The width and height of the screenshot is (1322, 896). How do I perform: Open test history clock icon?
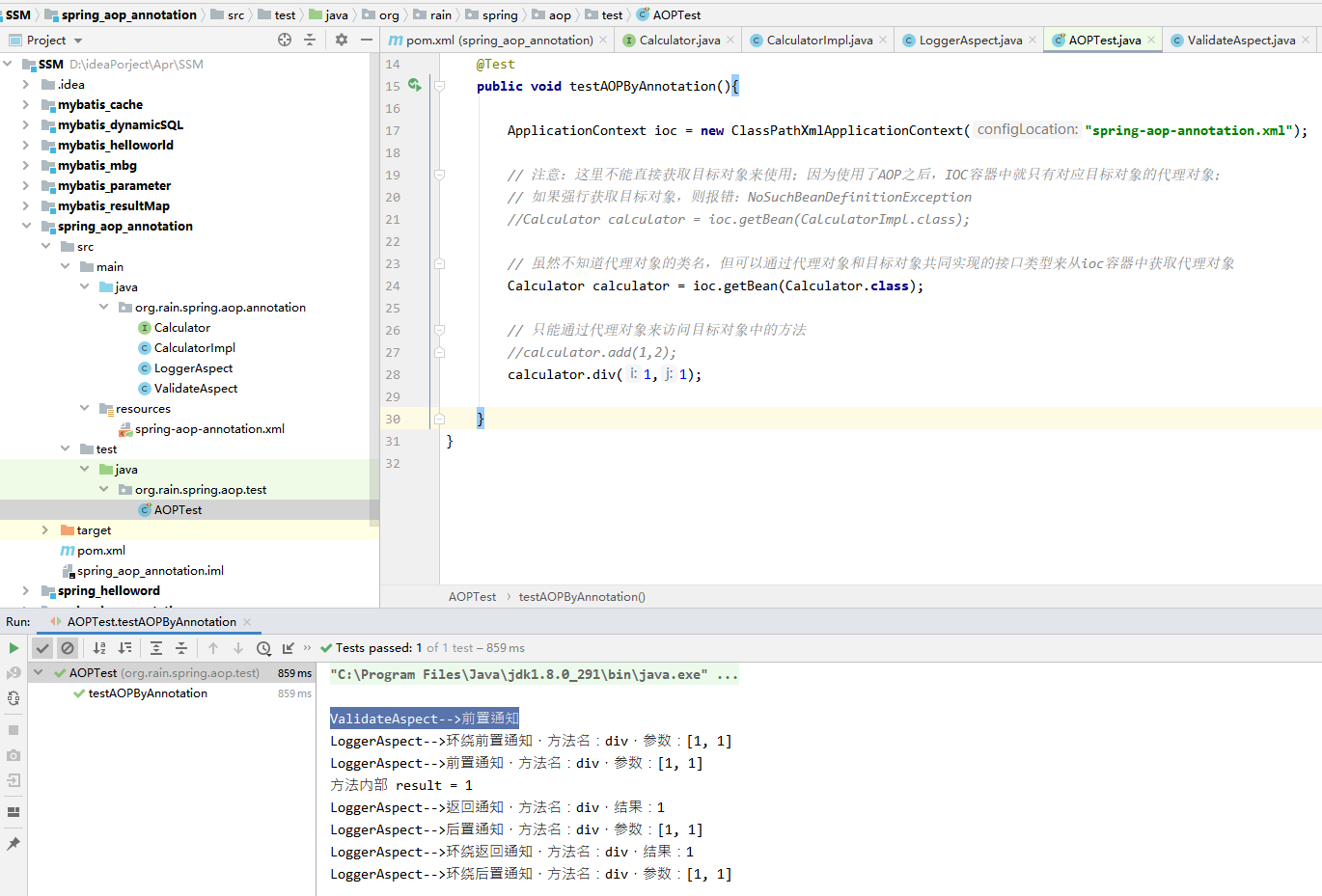point(263,648)
